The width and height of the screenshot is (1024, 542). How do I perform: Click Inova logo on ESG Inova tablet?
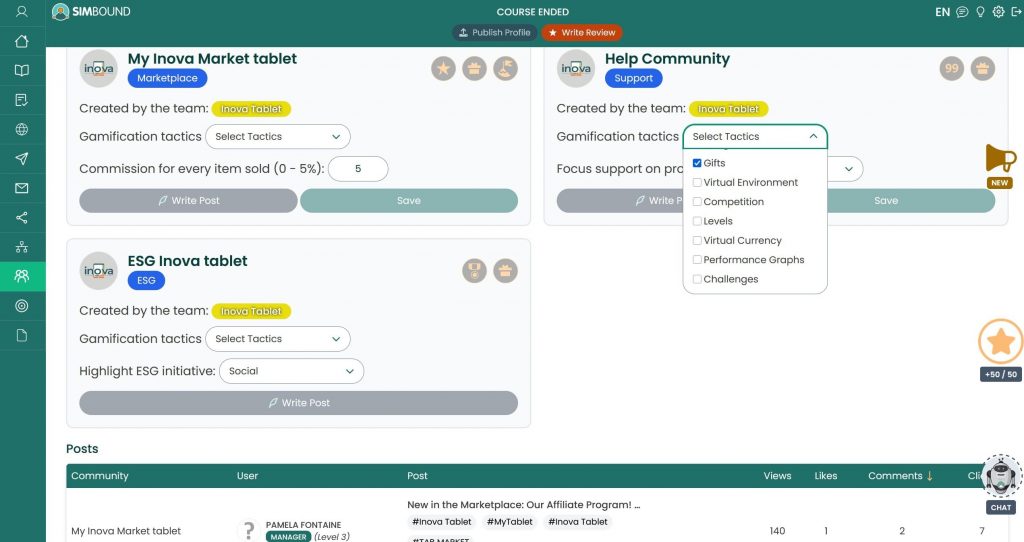click(99, 270)
